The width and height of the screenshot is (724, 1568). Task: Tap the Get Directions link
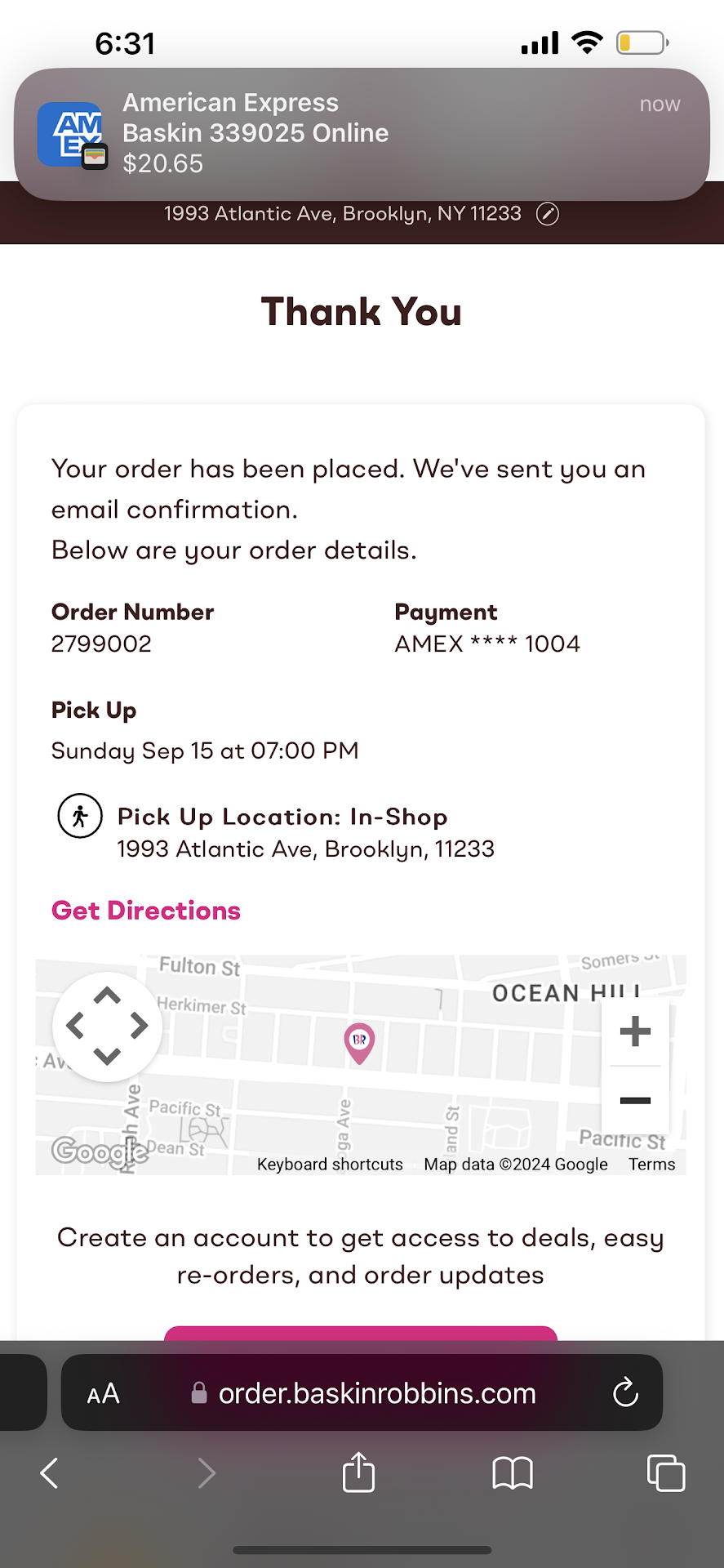(146, 911)
